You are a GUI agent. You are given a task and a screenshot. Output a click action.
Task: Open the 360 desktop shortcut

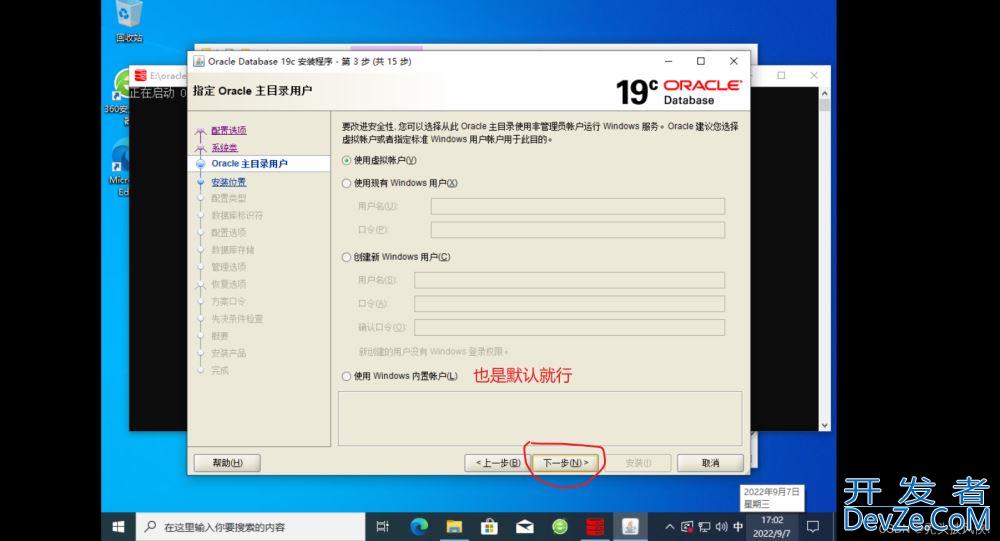(x=117, y=96)
